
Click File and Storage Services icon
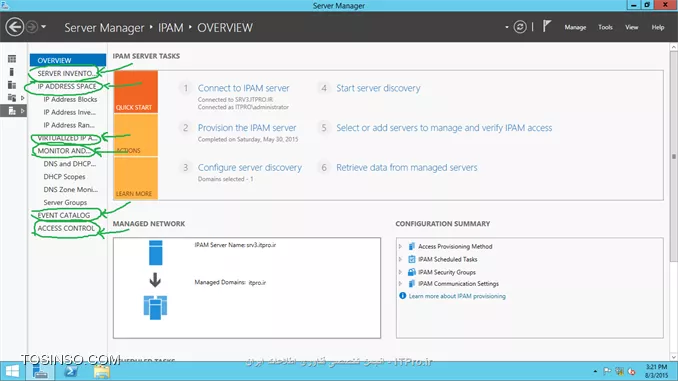coord(12,98)
